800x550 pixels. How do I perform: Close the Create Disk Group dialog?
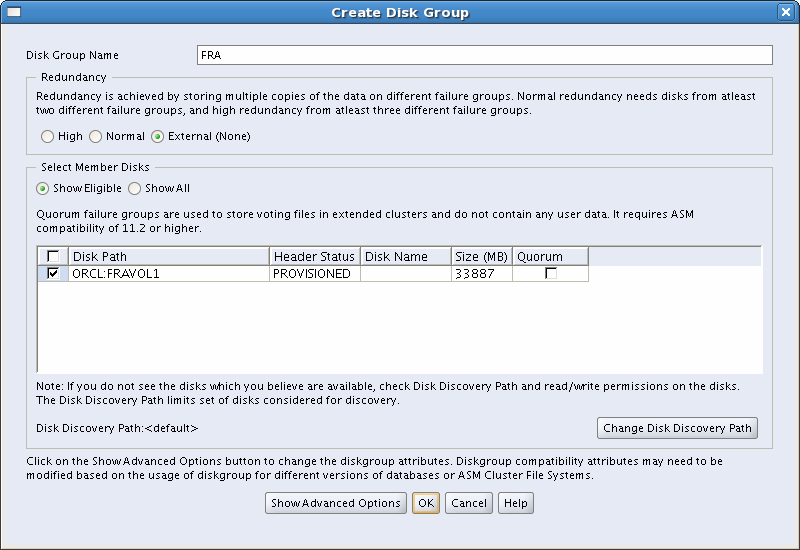pos(786,12)
